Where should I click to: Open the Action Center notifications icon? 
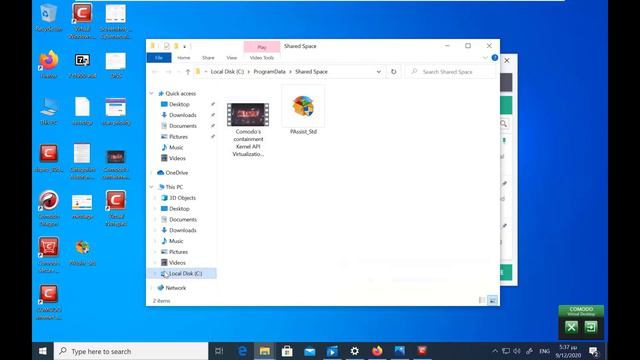(x=594, y=351)
